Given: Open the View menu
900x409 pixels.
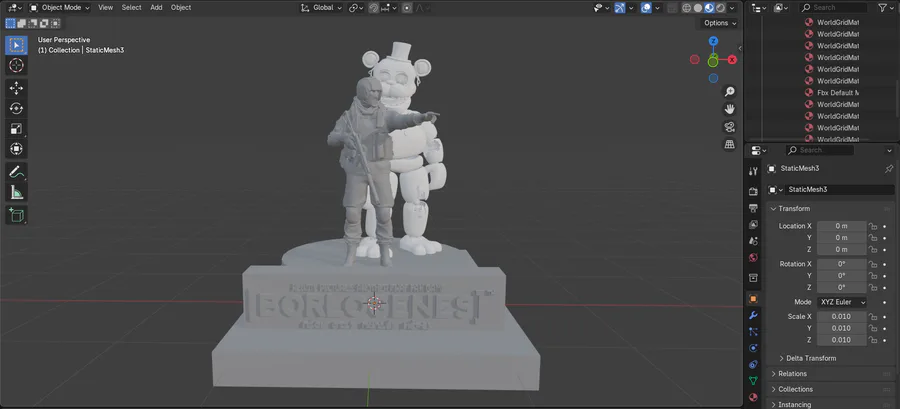Looking at the screenshot, I should (x=106, y=8).
